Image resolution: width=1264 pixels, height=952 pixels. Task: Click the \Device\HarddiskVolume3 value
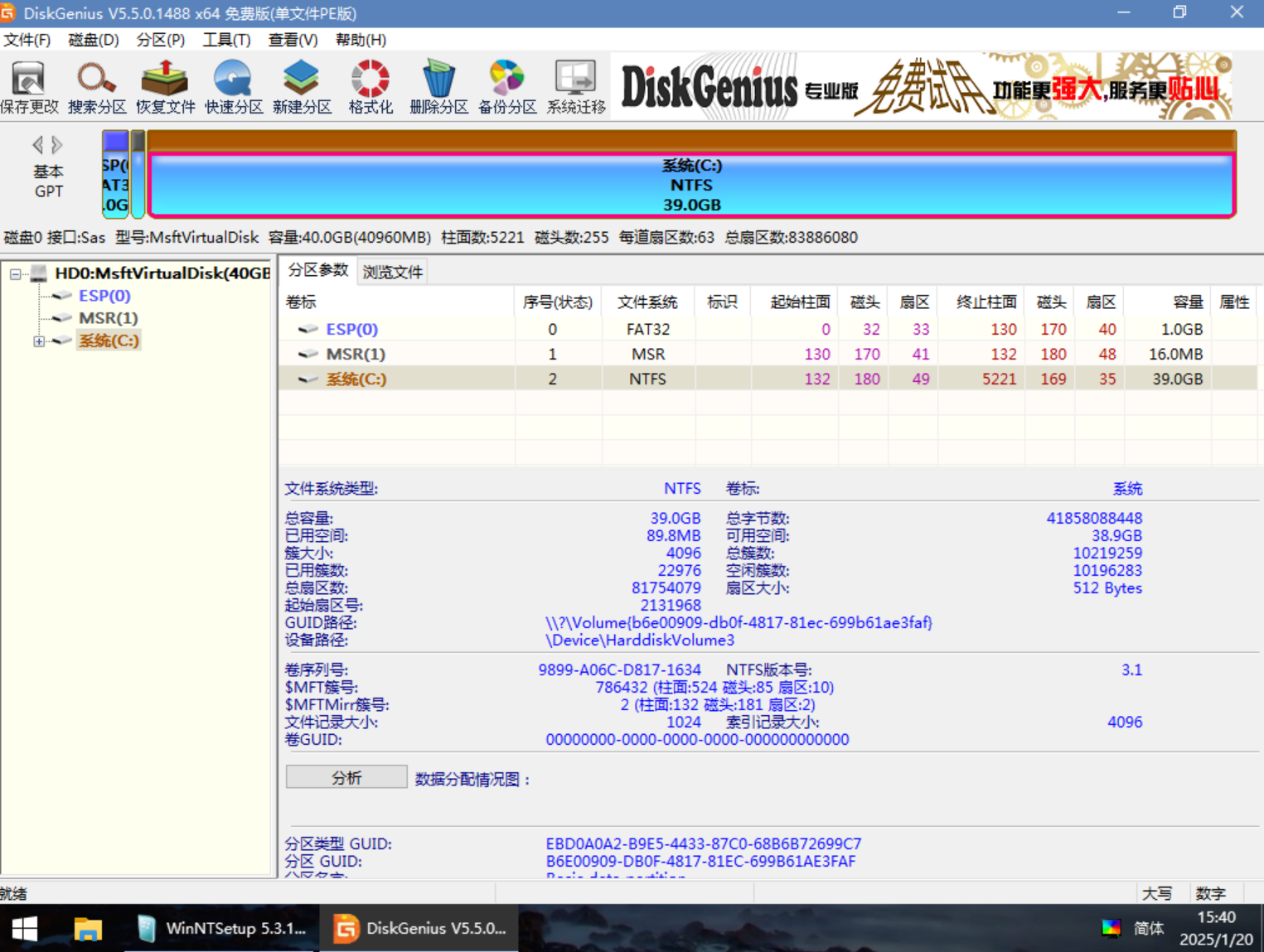pyautogui.click(x=639, y=640)
